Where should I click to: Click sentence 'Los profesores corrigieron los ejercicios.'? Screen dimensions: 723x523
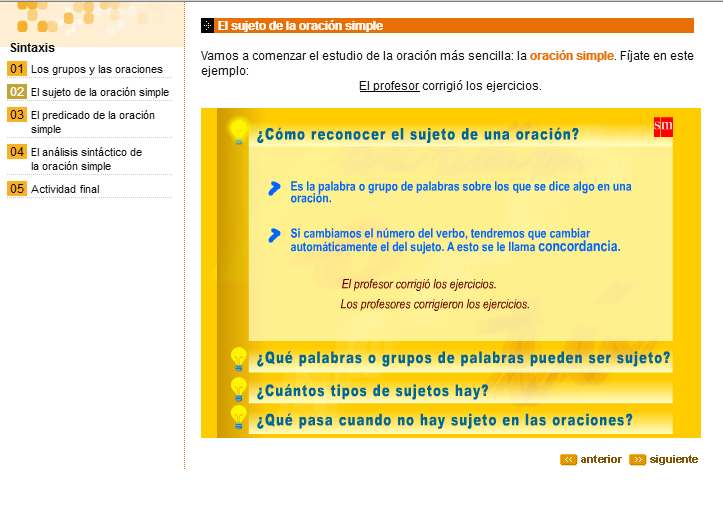(x=435, y=304)
